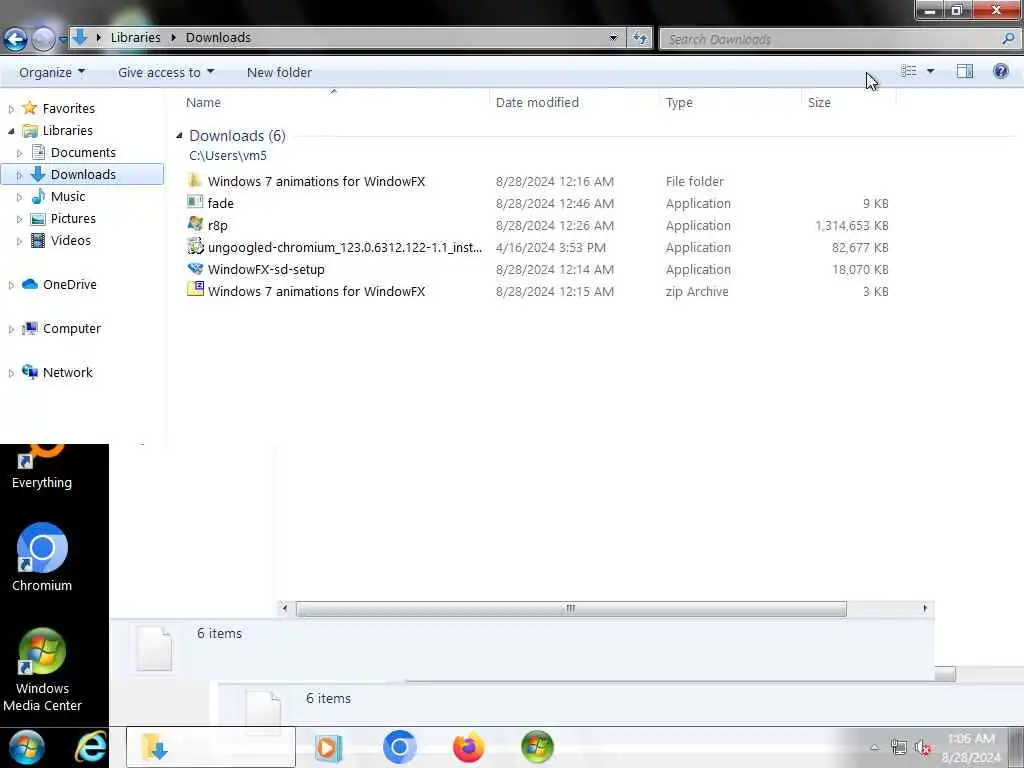Viewport: 1024px width, 768px height.
Task: Click the Change your view icon
Action: coord(908,71)
